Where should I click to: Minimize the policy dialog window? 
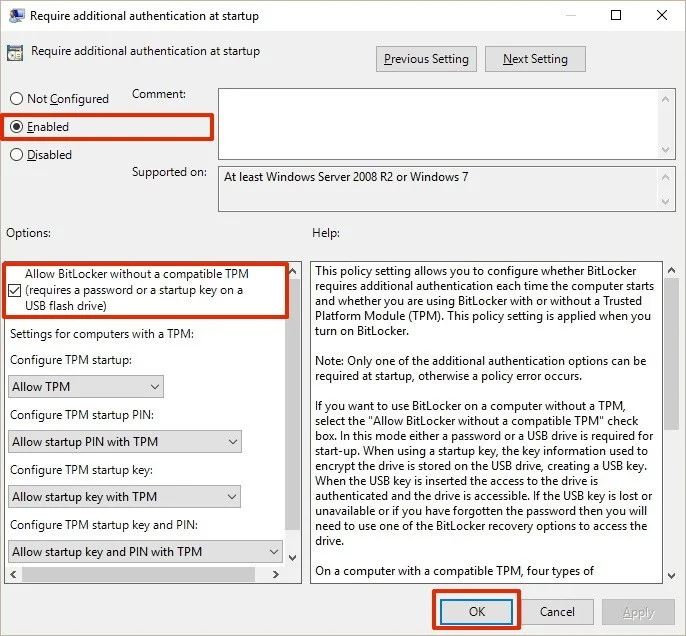pos(570,16)
